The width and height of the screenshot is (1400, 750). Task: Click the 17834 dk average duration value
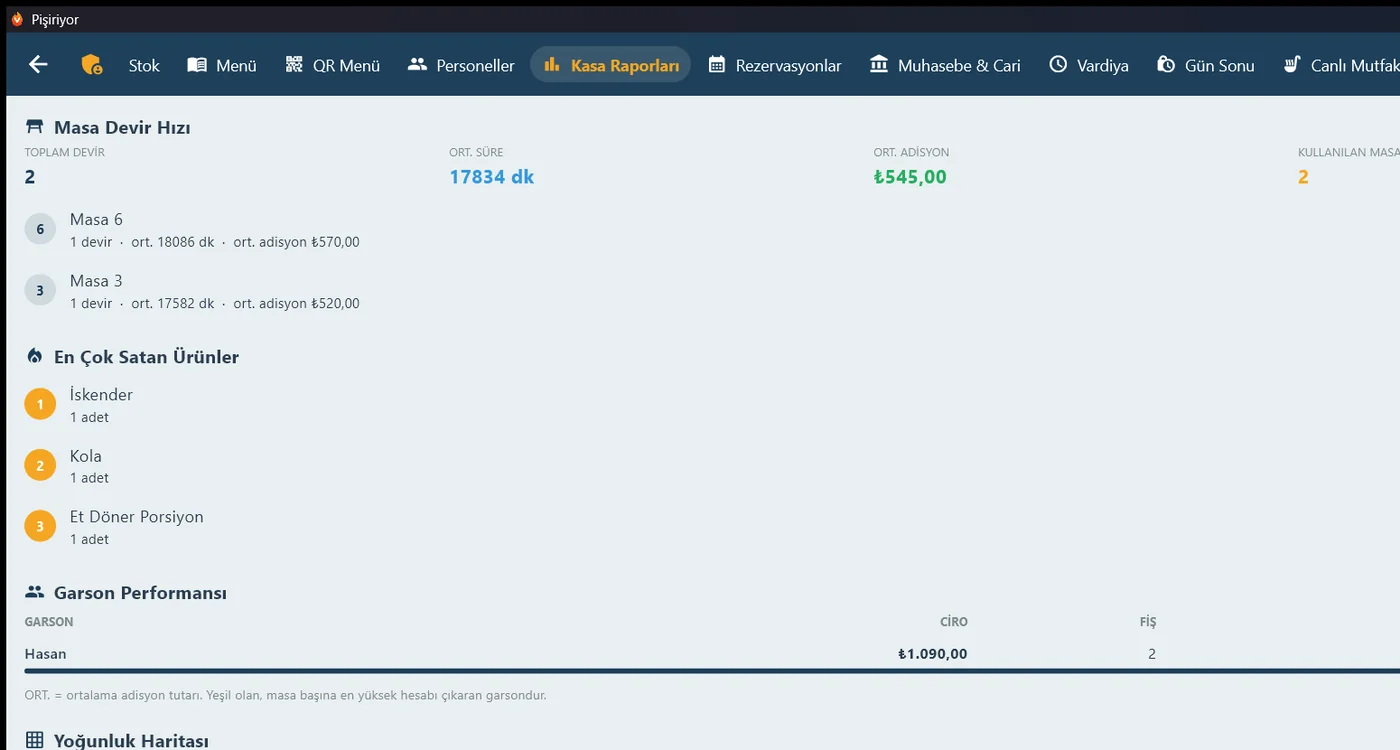(x=491, y=177)
